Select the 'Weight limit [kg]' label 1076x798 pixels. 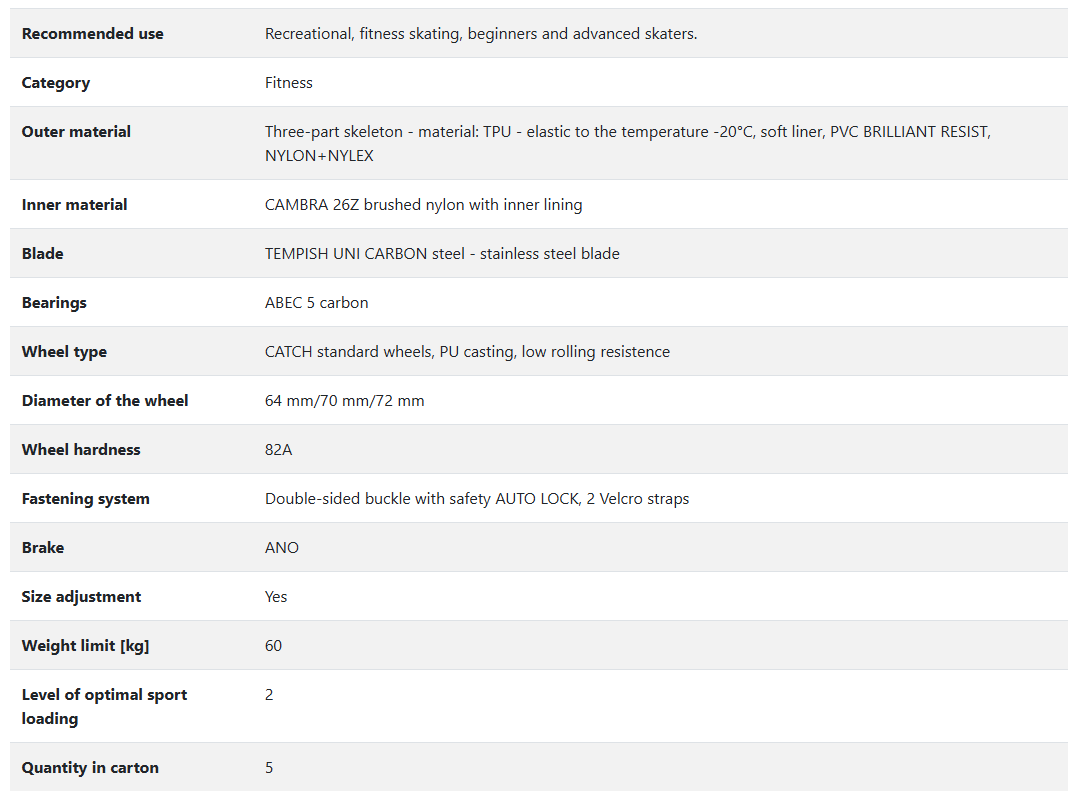(x=85, y=646)
